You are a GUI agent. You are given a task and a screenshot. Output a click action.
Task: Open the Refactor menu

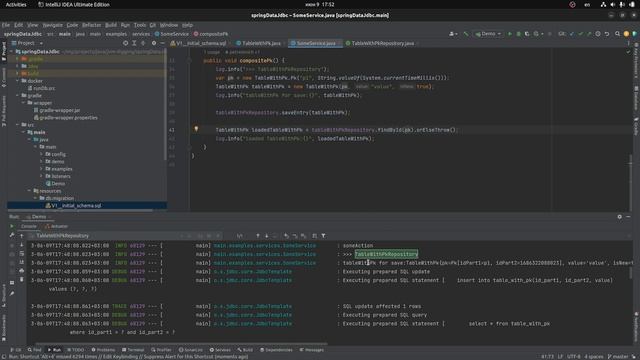point(91,25)
